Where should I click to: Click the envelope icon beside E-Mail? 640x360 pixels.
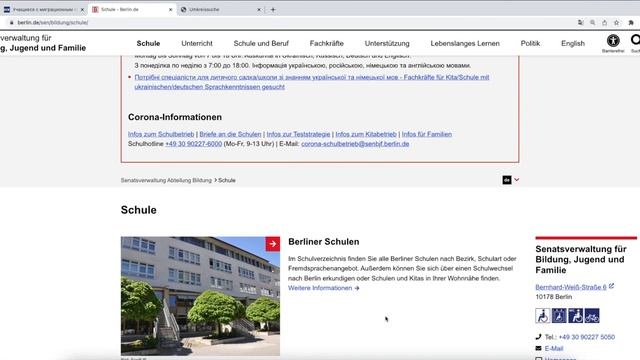tap(538, 348)
